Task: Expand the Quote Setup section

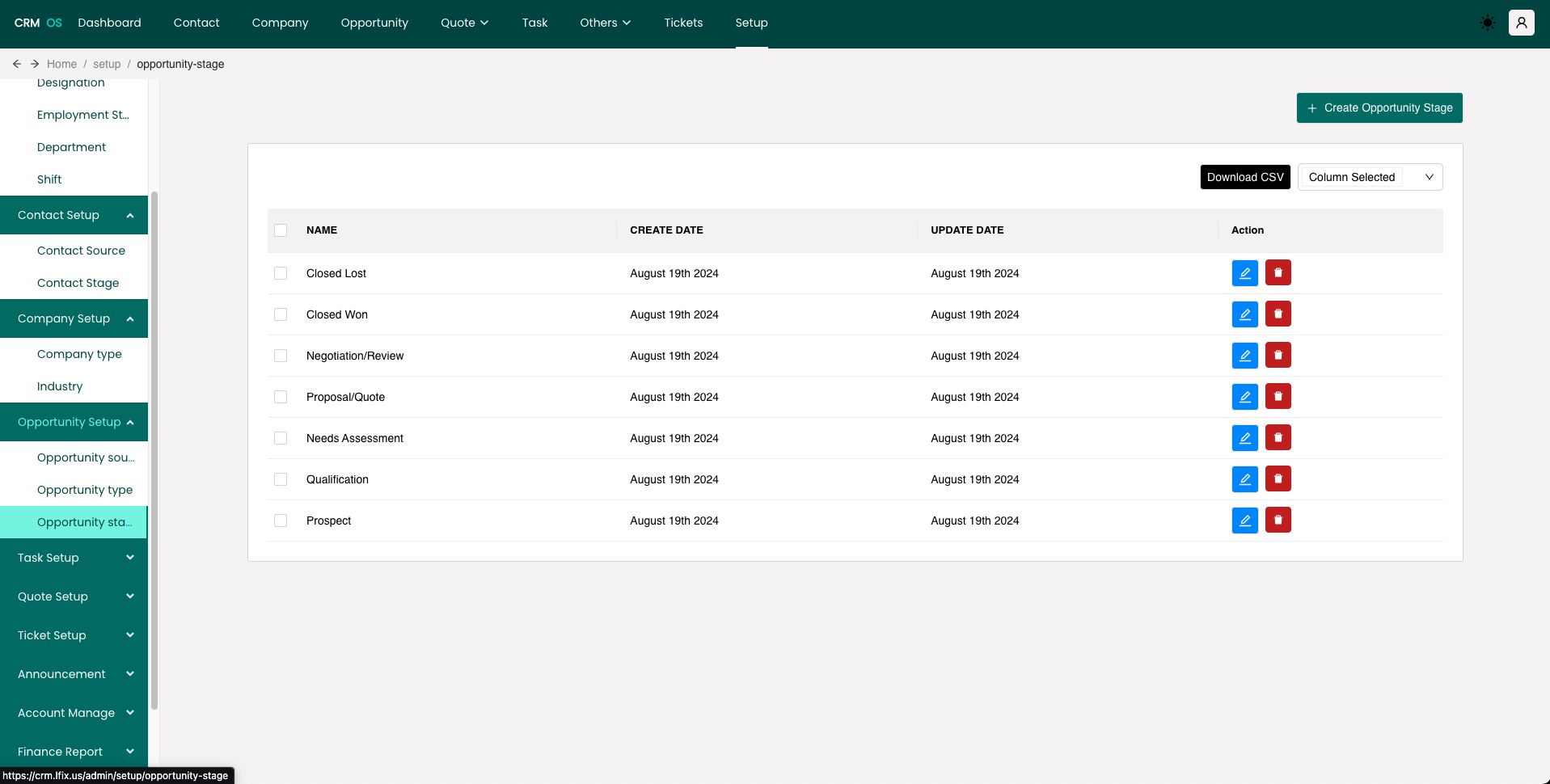Action: tap(74, 596)
